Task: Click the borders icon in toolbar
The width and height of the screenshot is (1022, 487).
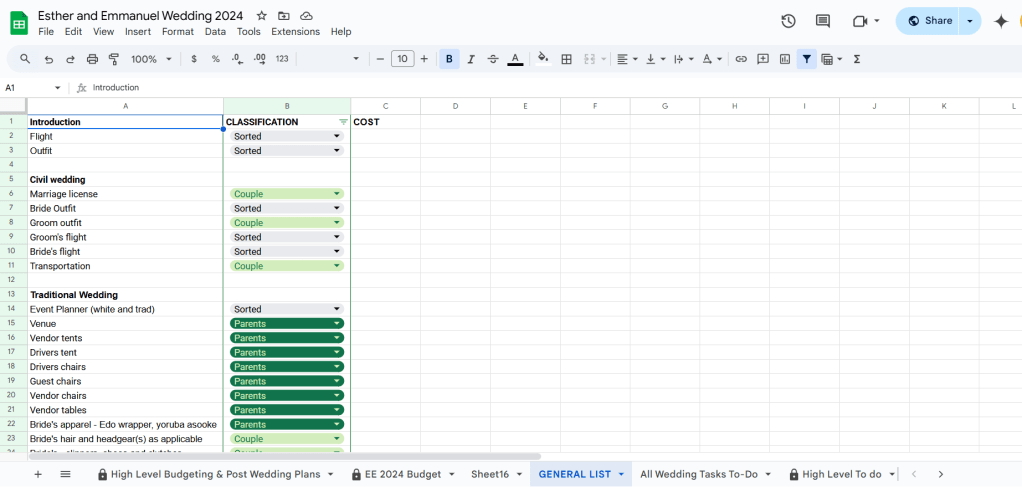Action: coord(566,59)
